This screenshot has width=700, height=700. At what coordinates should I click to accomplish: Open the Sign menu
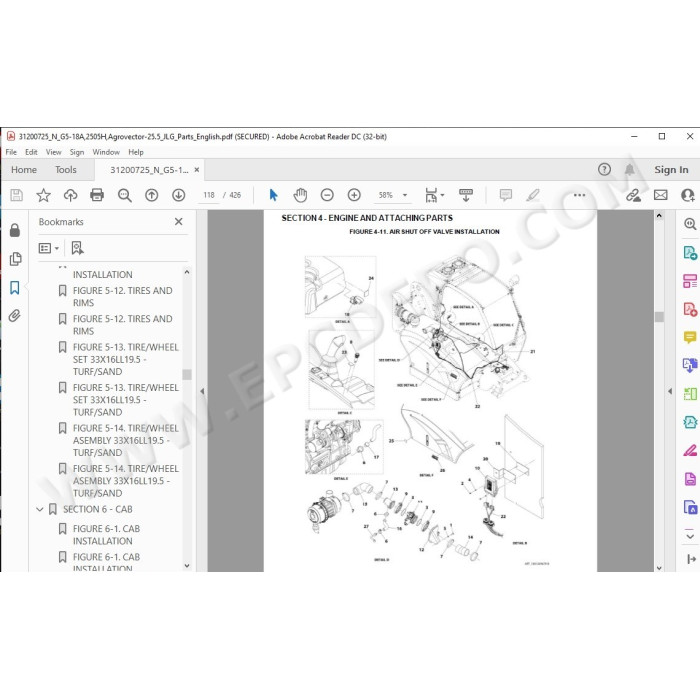click(77, 152)
